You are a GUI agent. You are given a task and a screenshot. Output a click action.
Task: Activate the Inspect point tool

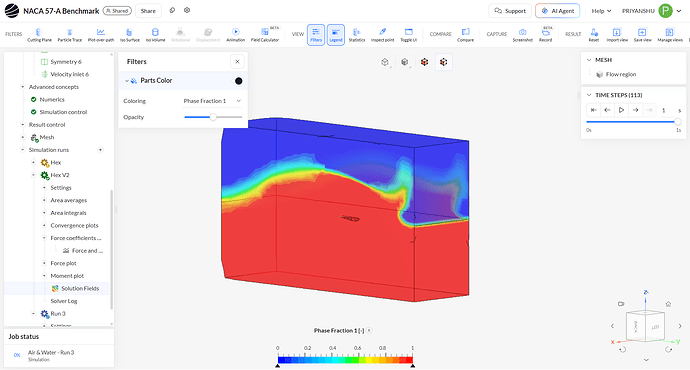[x=382, y=35]
